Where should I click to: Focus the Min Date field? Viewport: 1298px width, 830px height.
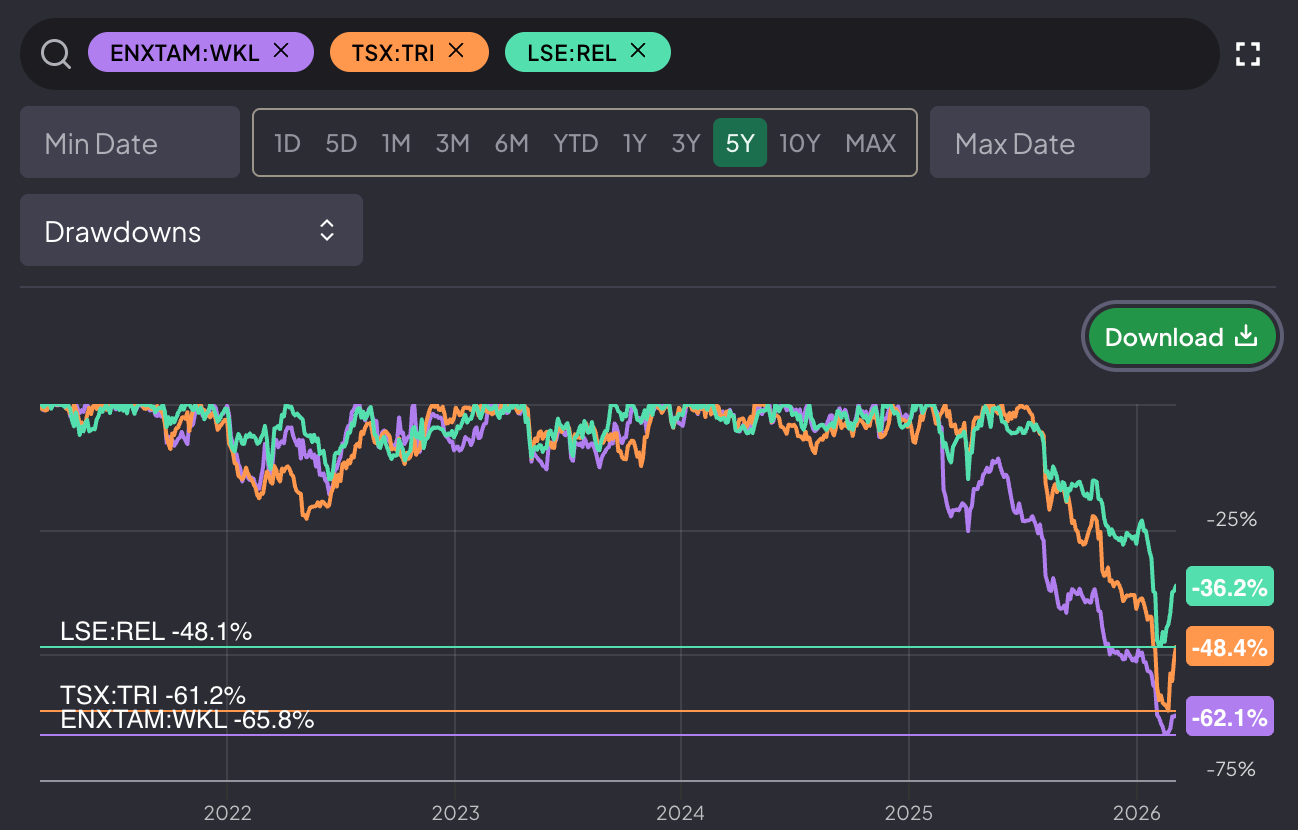pos(130,142)
